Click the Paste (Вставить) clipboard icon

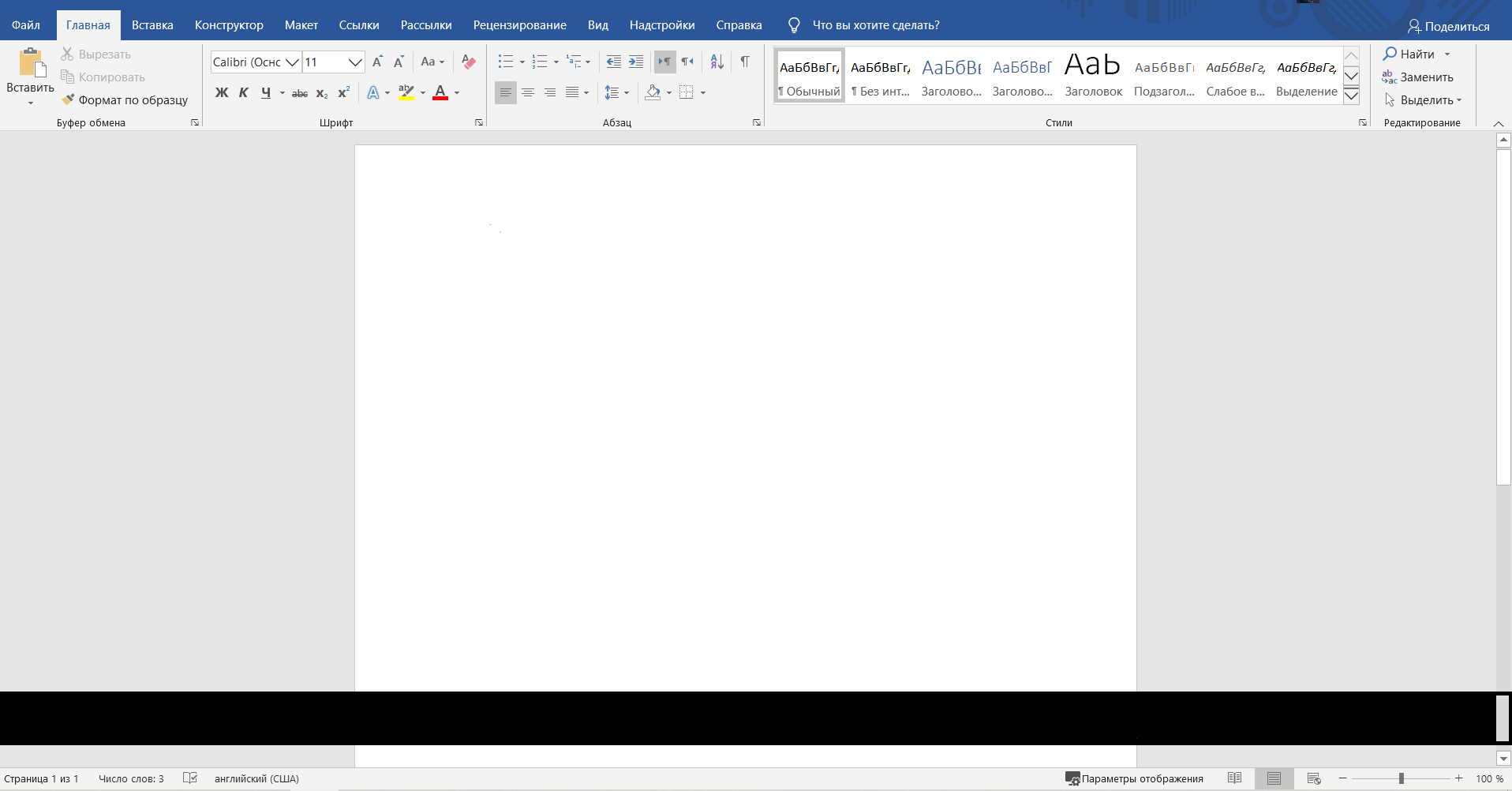(31, 62)
